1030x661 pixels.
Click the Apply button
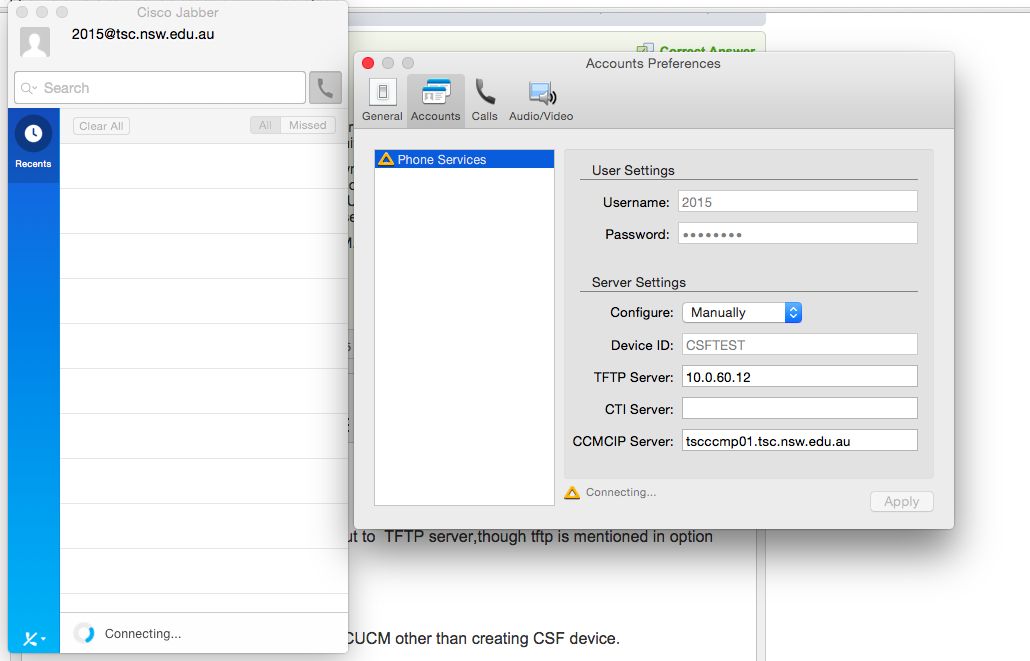901,501
